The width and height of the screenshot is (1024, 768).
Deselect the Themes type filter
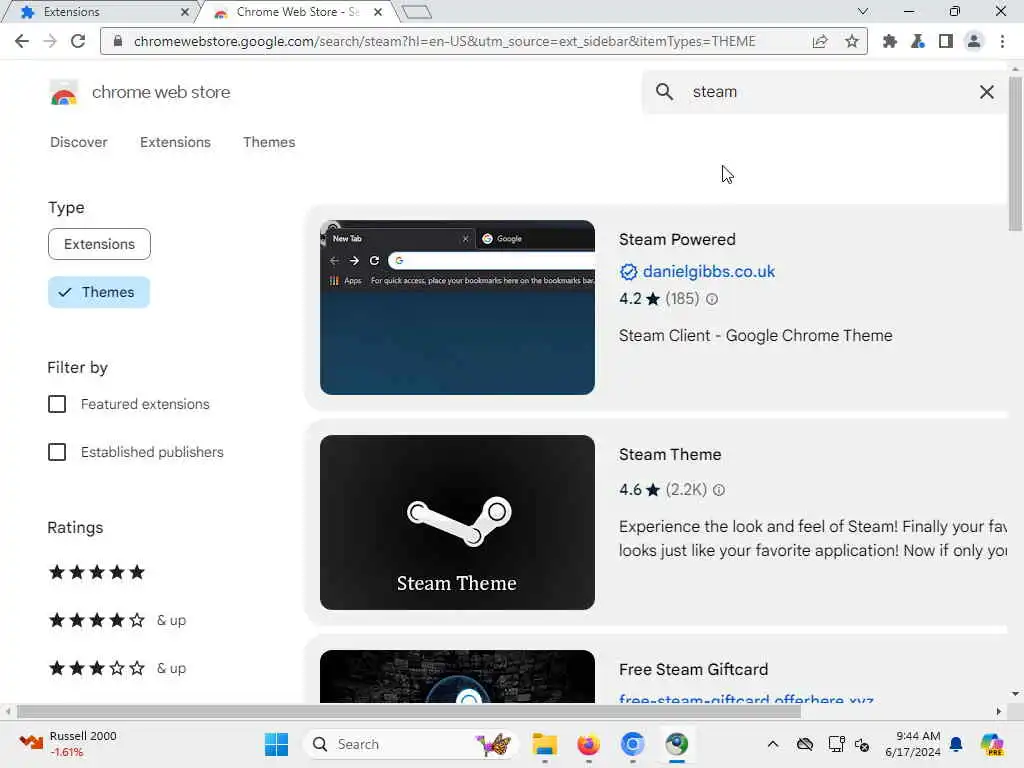[x=99, y=292]
